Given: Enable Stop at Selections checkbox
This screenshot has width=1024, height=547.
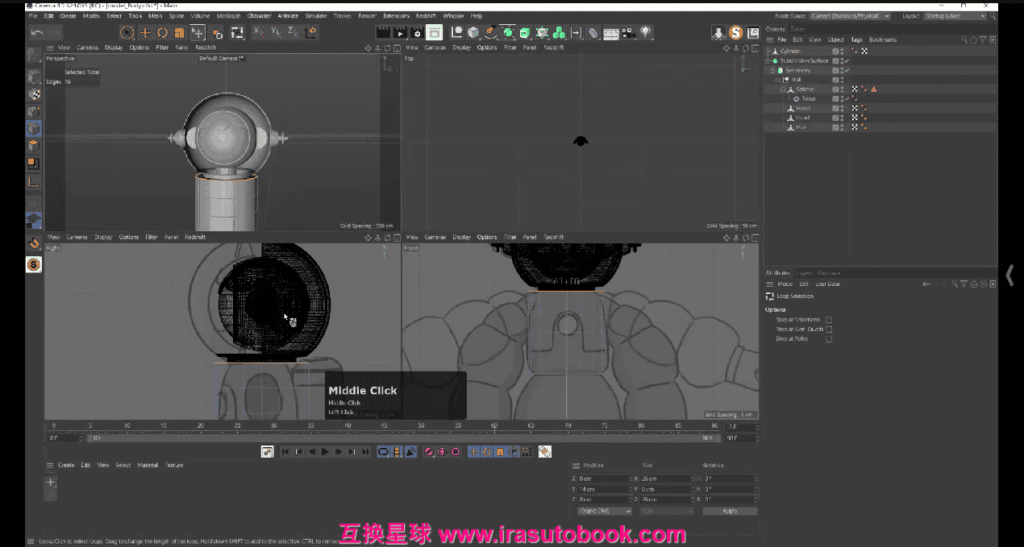Looking at the screenshot, I should pyautogui.click(x=829, y=320).
